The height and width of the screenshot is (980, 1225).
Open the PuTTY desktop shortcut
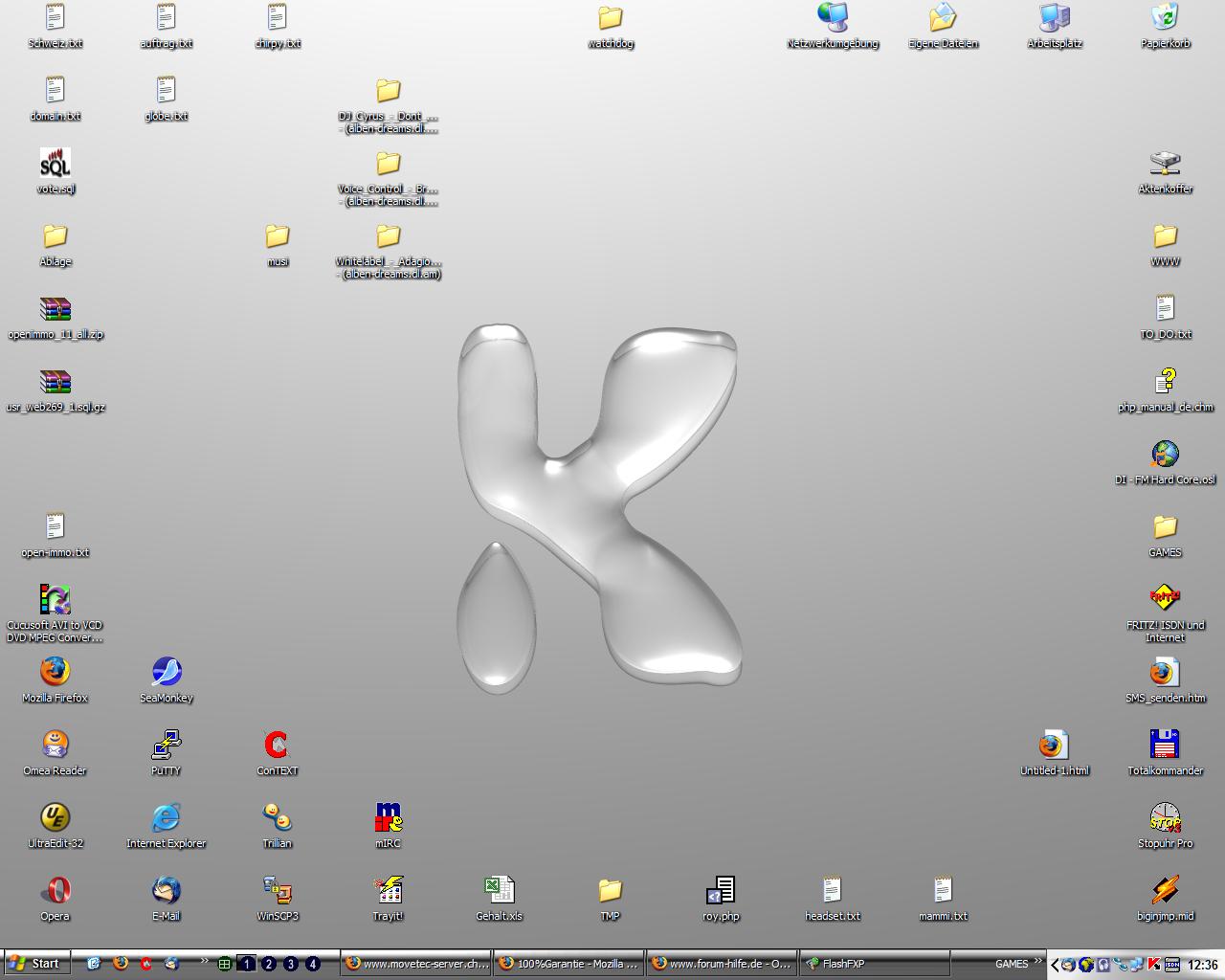click(166, 746)
